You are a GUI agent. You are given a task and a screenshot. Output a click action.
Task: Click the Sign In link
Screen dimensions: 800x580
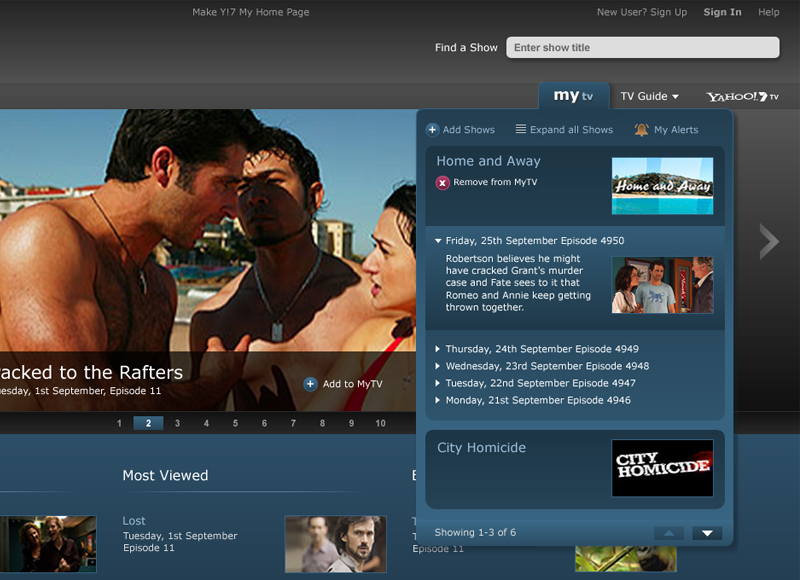point(722,12)
